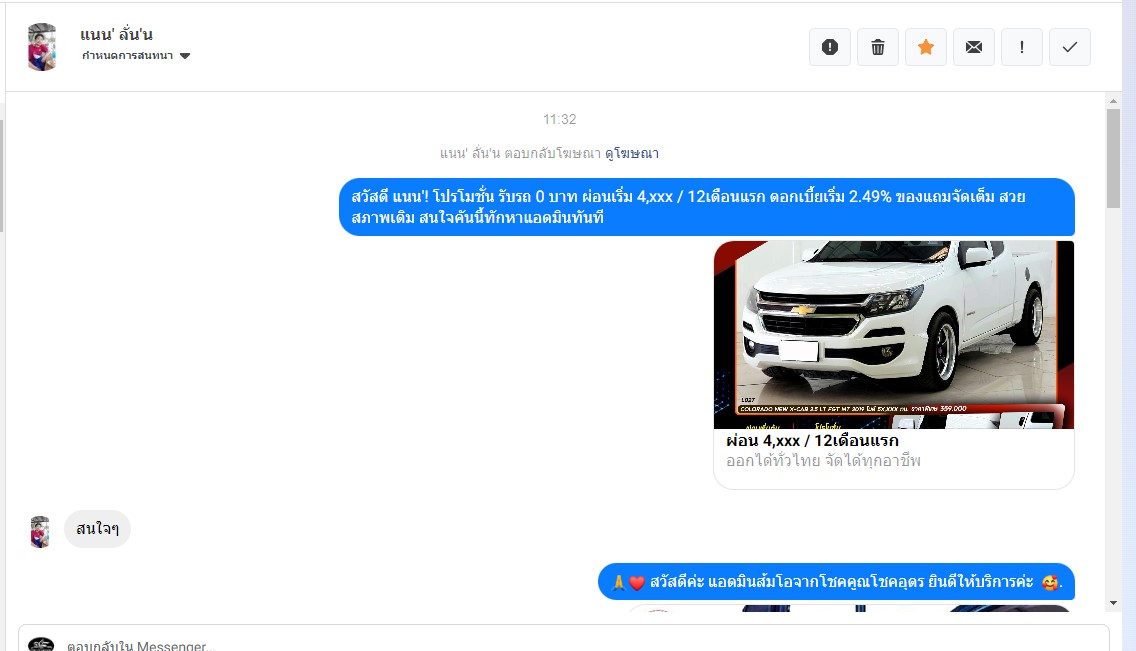Screen dimensions: 1136x651
Task: Click the scroll up arrow of the chat scrollbar
Action: (1114, 101)
